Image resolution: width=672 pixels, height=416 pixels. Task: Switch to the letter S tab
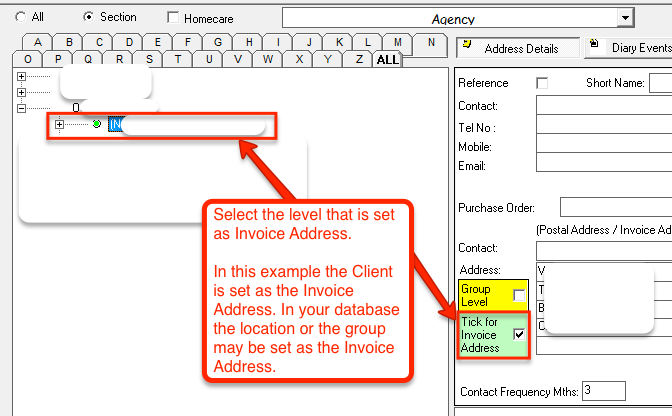pos(149,60)
